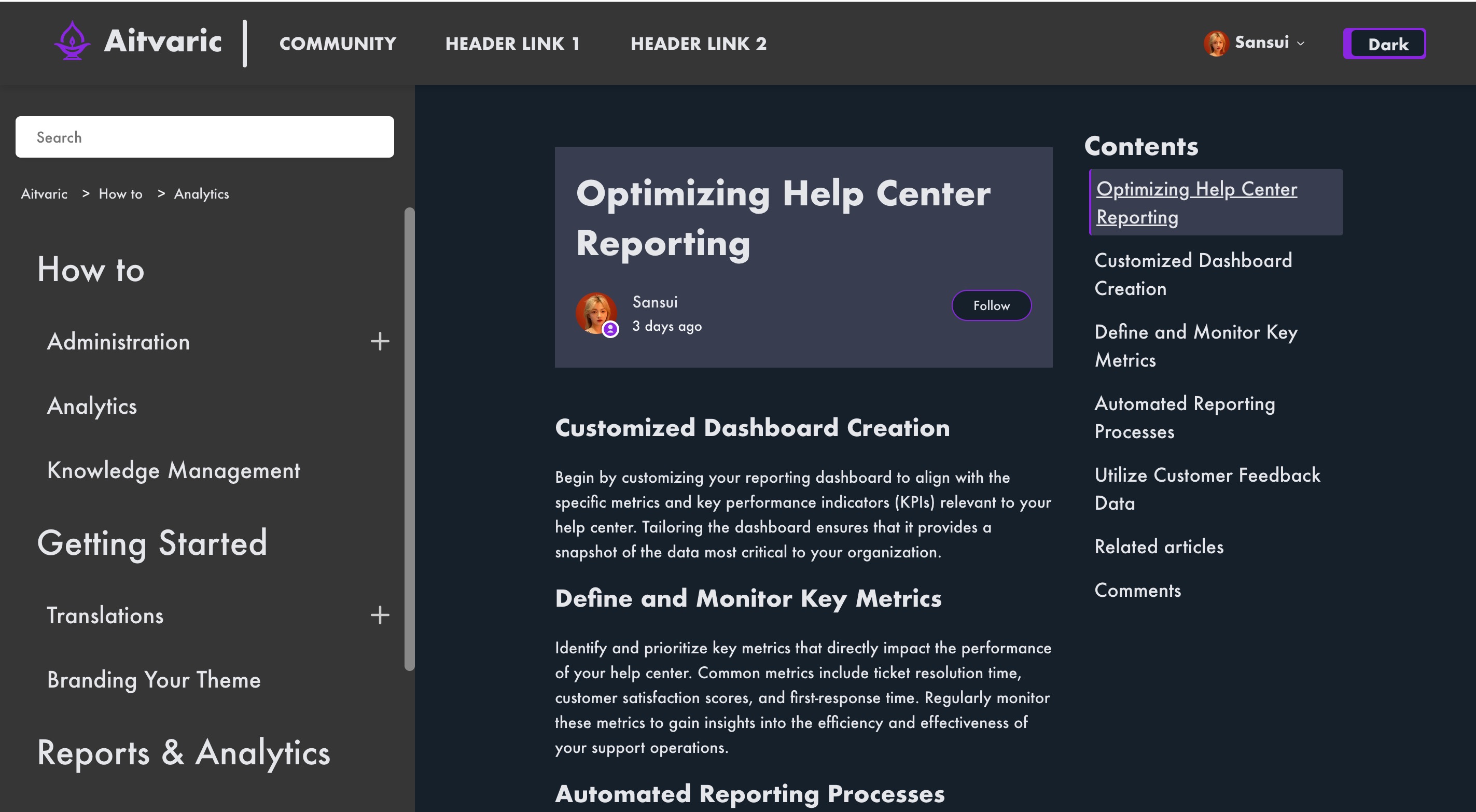Viewport: 1476px width, 812px height.
Task: Open Header Link 1
Action: pyautogui.click(x=512, y=44)
